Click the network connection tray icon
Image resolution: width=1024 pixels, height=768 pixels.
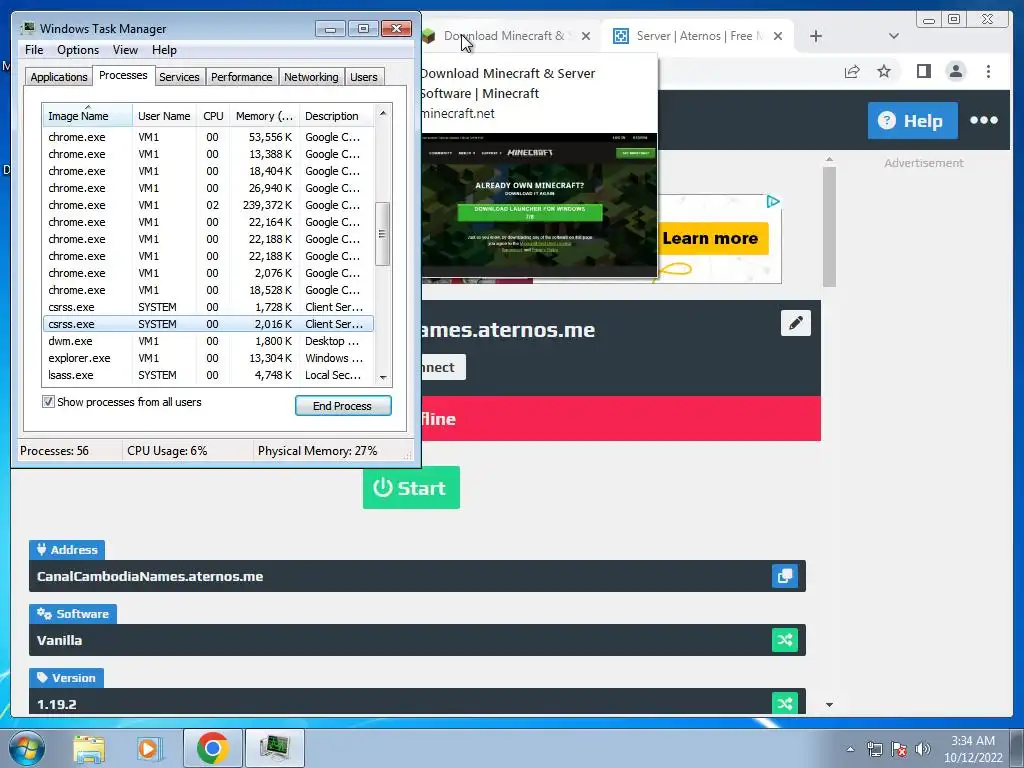pyautogui.click(x=874, y=749)
